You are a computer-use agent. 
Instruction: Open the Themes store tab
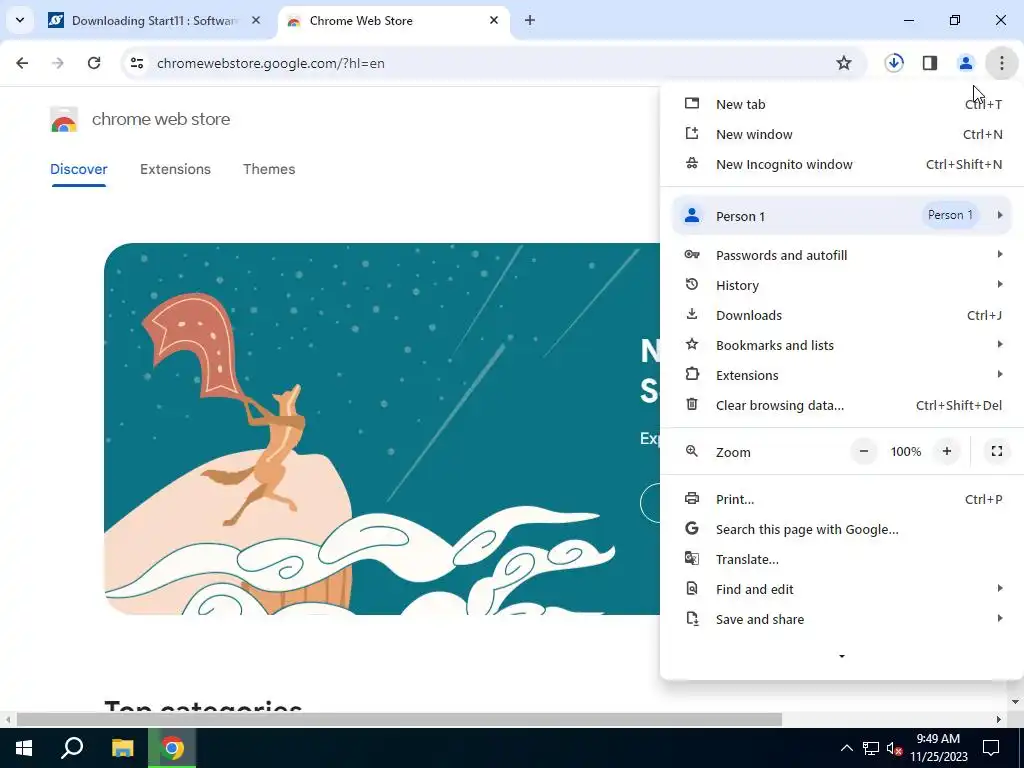pyautogui.click(x=269, y=169)
